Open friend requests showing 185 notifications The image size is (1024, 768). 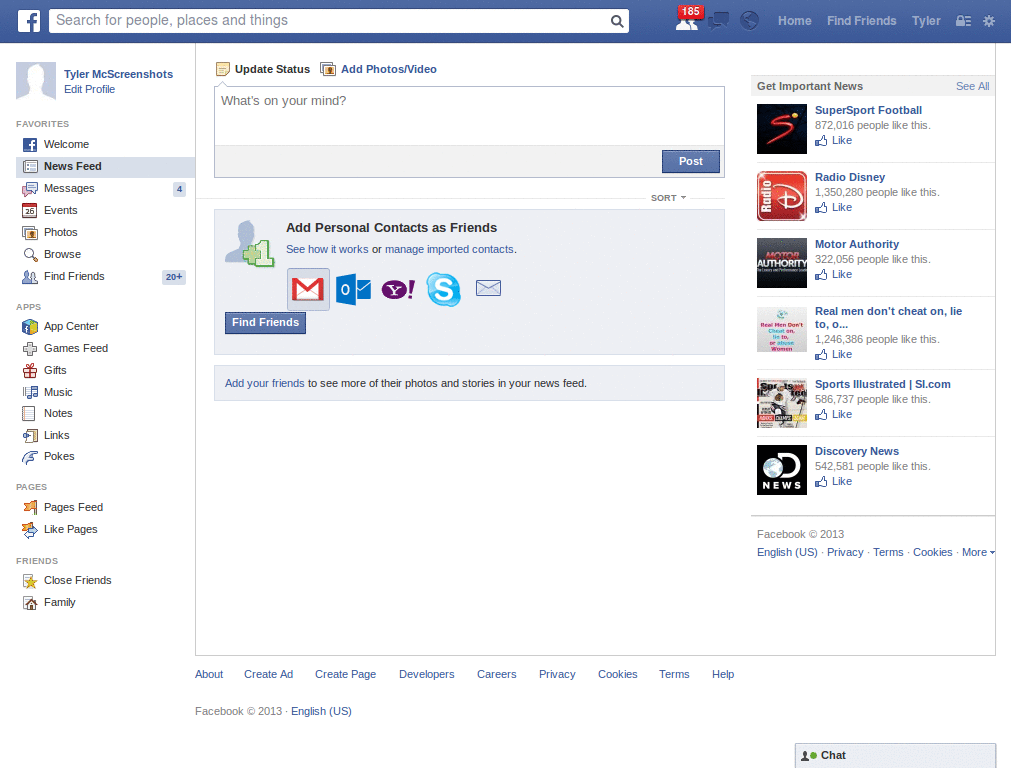[688, 21]
